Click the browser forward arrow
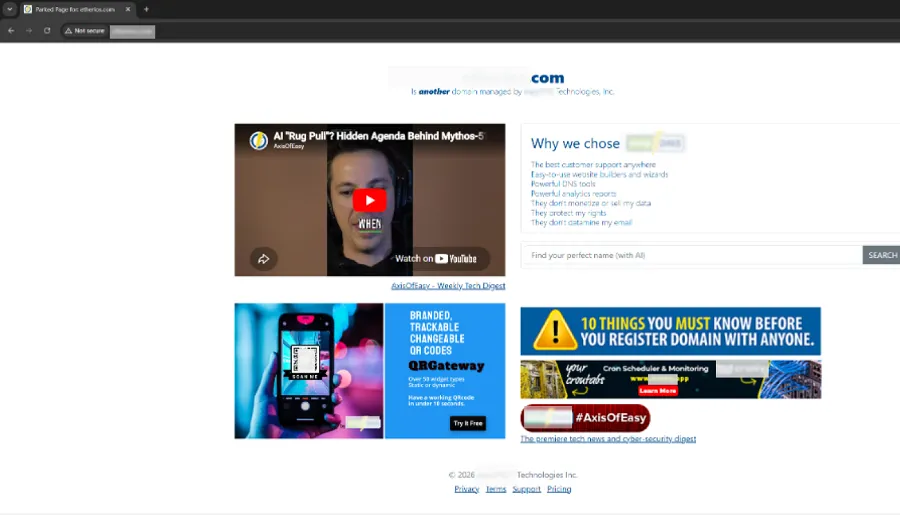Image resolution: width=900 pixels, height=515 pixels. click(x=29, y=31)
